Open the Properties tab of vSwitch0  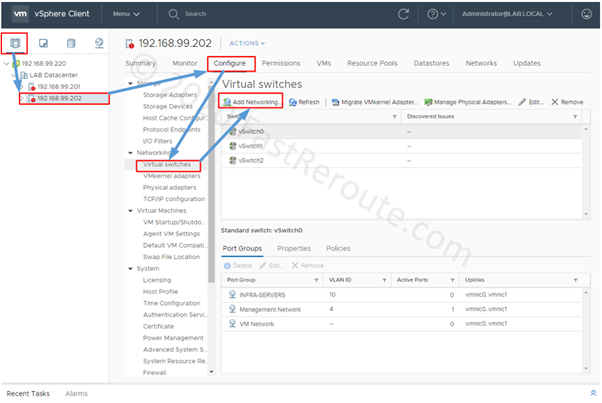pos(294,248)
